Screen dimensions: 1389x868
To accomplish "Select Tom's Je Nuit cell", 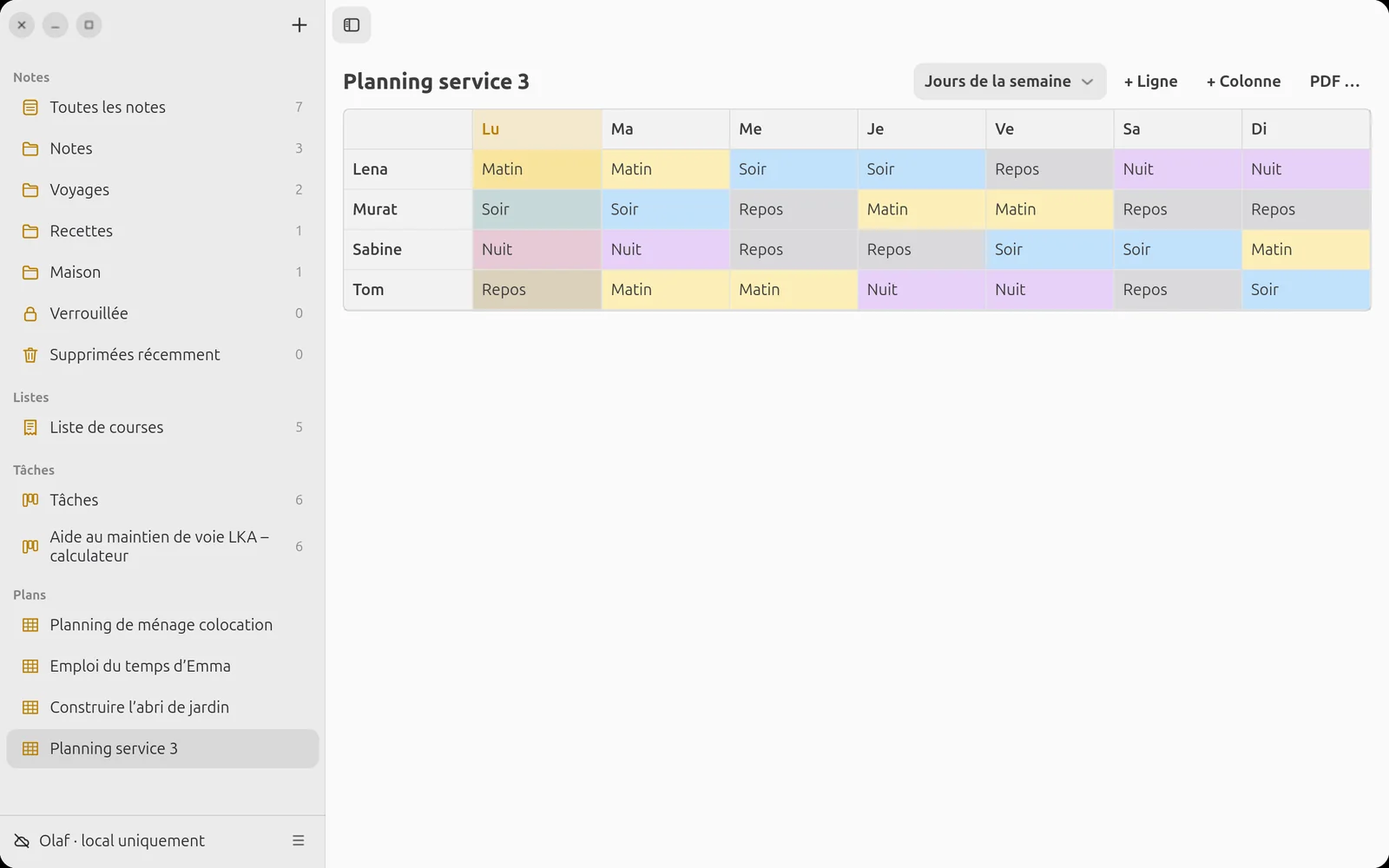I will tap(921, 290).
